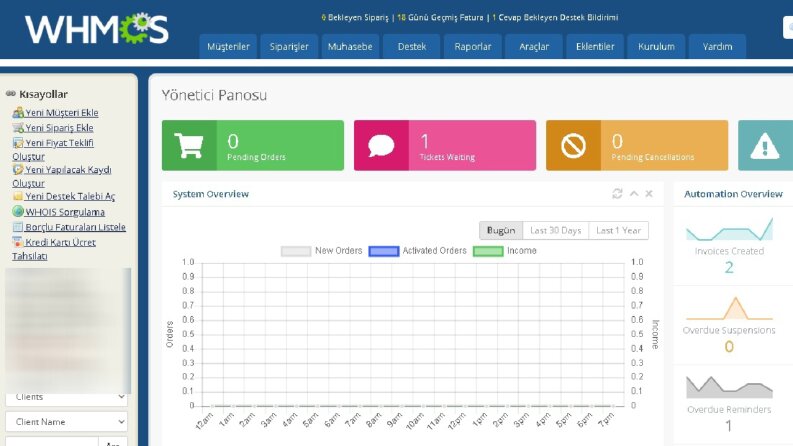Screen dimensions: 793x446
Task: Open Yeni Destek Talebi Aç link
Action: pyautogui.click(x=70, y=196)
